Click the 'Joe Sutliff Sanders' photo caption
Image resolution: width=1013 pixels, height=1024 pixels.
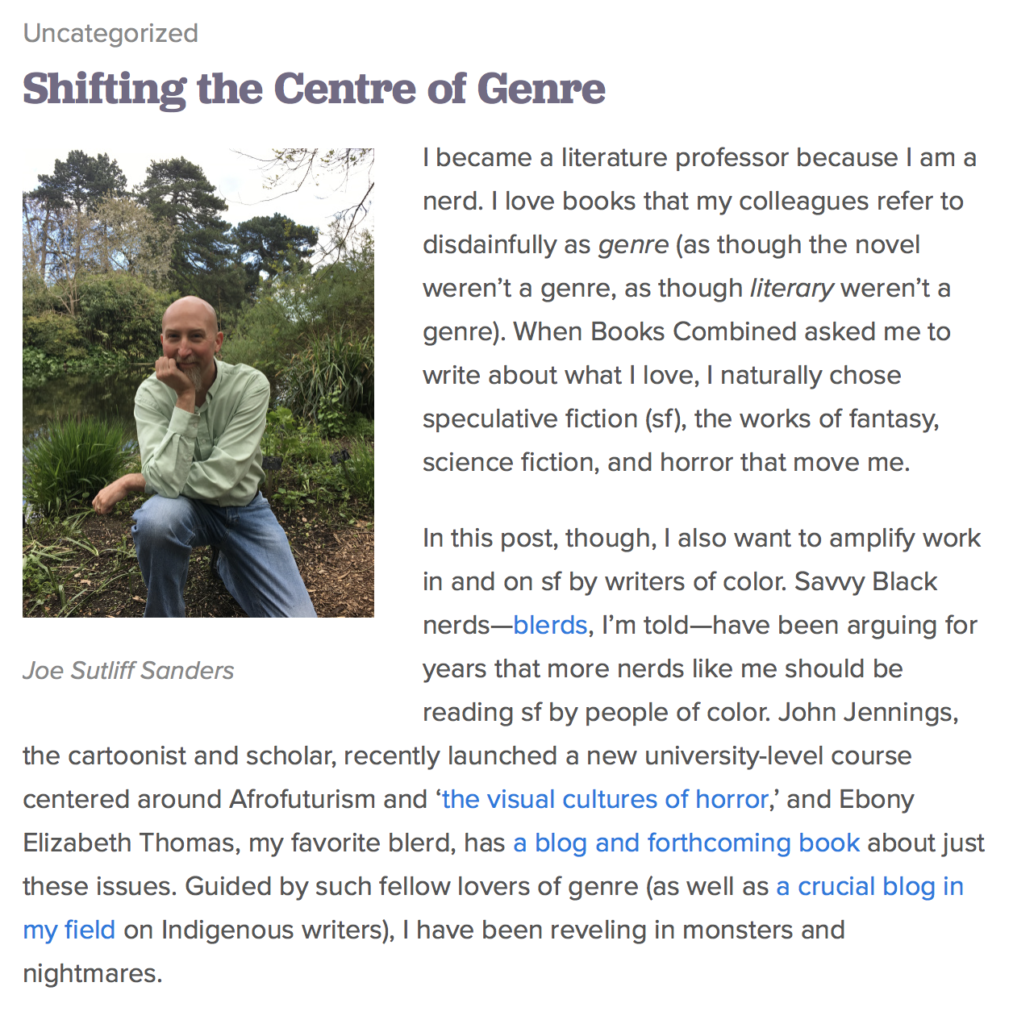(128, 670)
